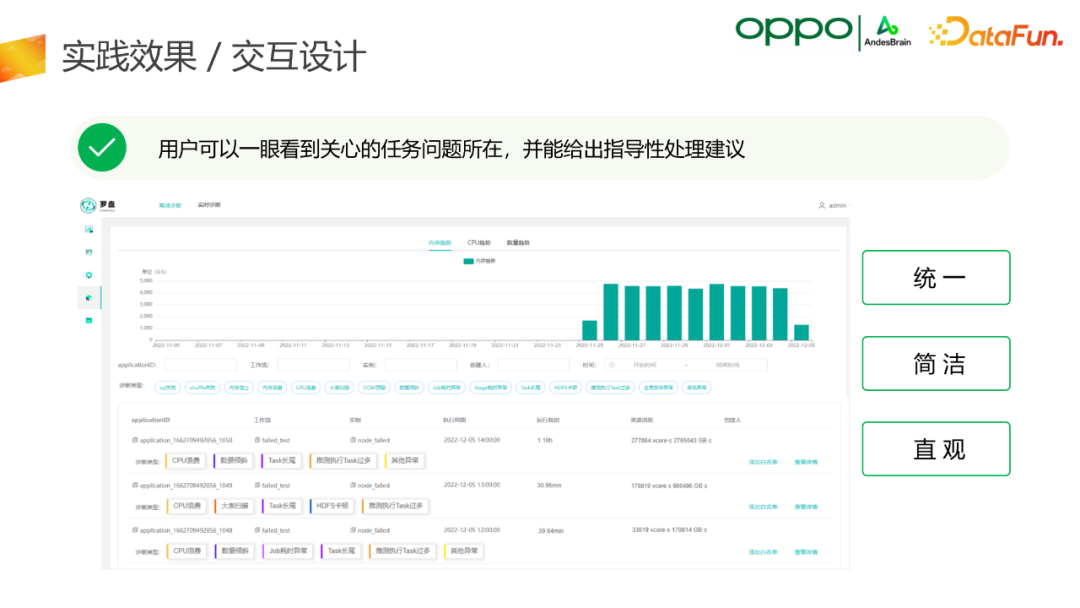Open the bar-chart icon in the left sidebar
This screenshot has height=608, width=1080.
tap(89, 252)
